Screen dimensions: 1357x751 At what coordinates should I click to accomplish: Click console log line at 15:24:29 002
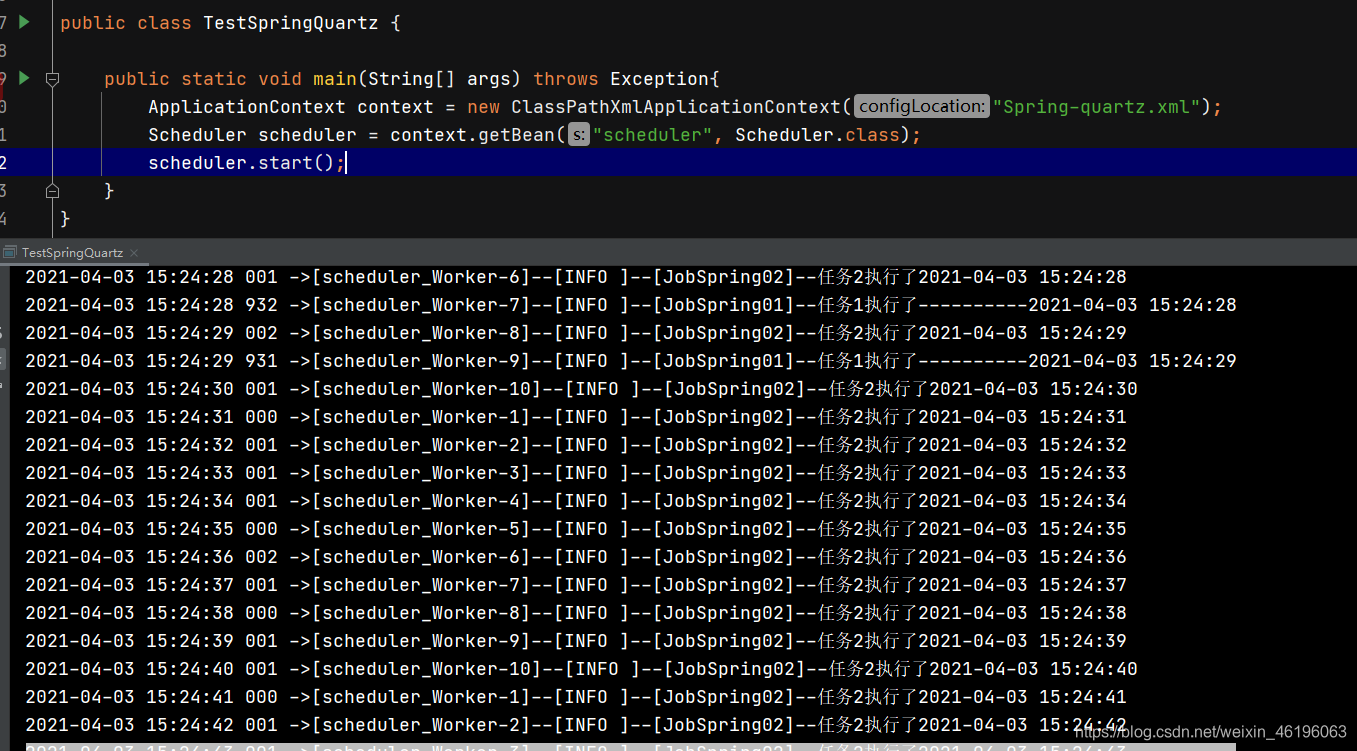[x=576, y=333]
